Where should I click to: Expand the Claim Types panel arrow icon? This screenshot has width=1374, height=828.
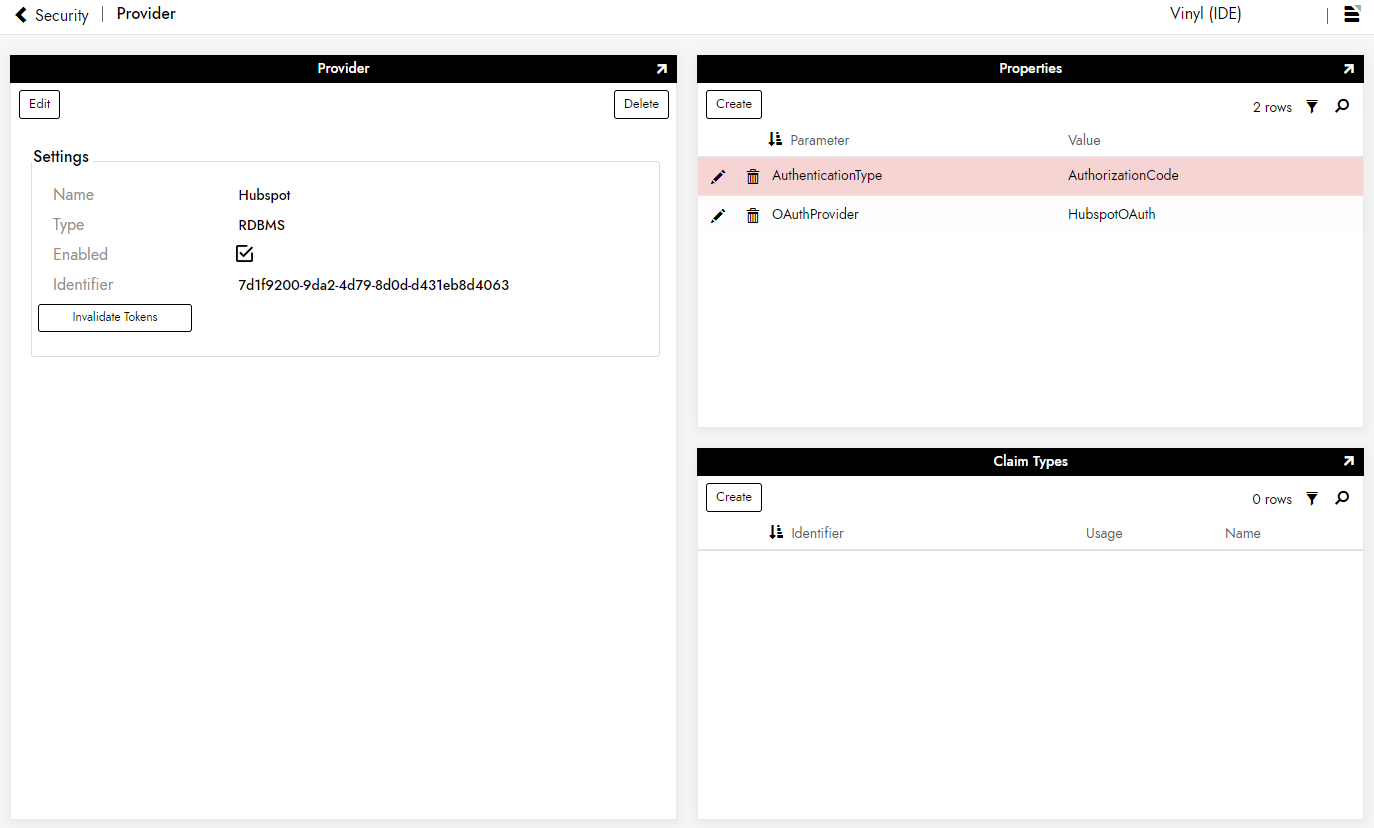pos(1348,462)
